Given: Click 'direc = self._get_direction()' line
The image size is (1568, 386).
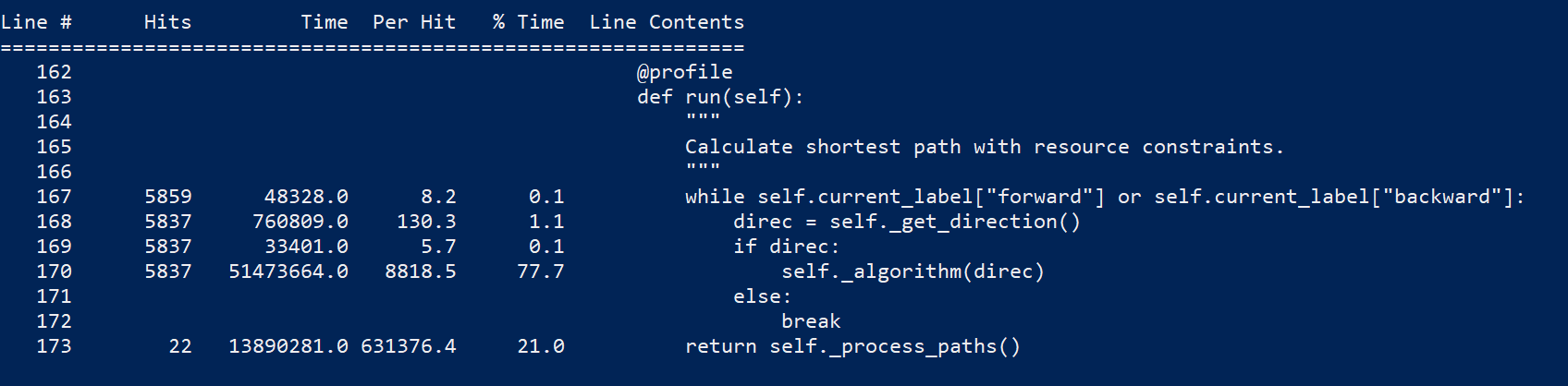Looking at the screenshot, I should [x=907, y=222].
